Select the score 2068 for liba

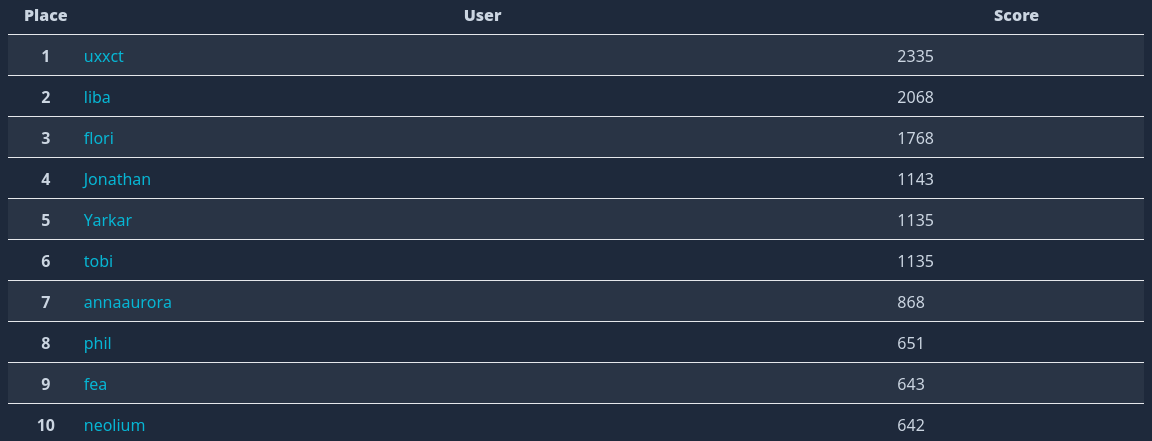click(915, 97)
